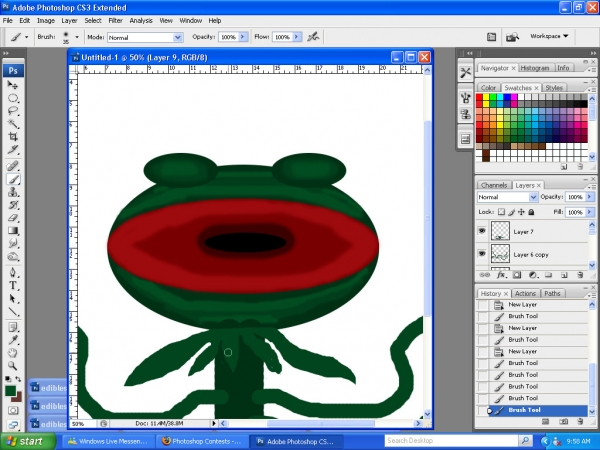Select the Clone Stamp tool
The image size is (600, 450).
[13, 192]
